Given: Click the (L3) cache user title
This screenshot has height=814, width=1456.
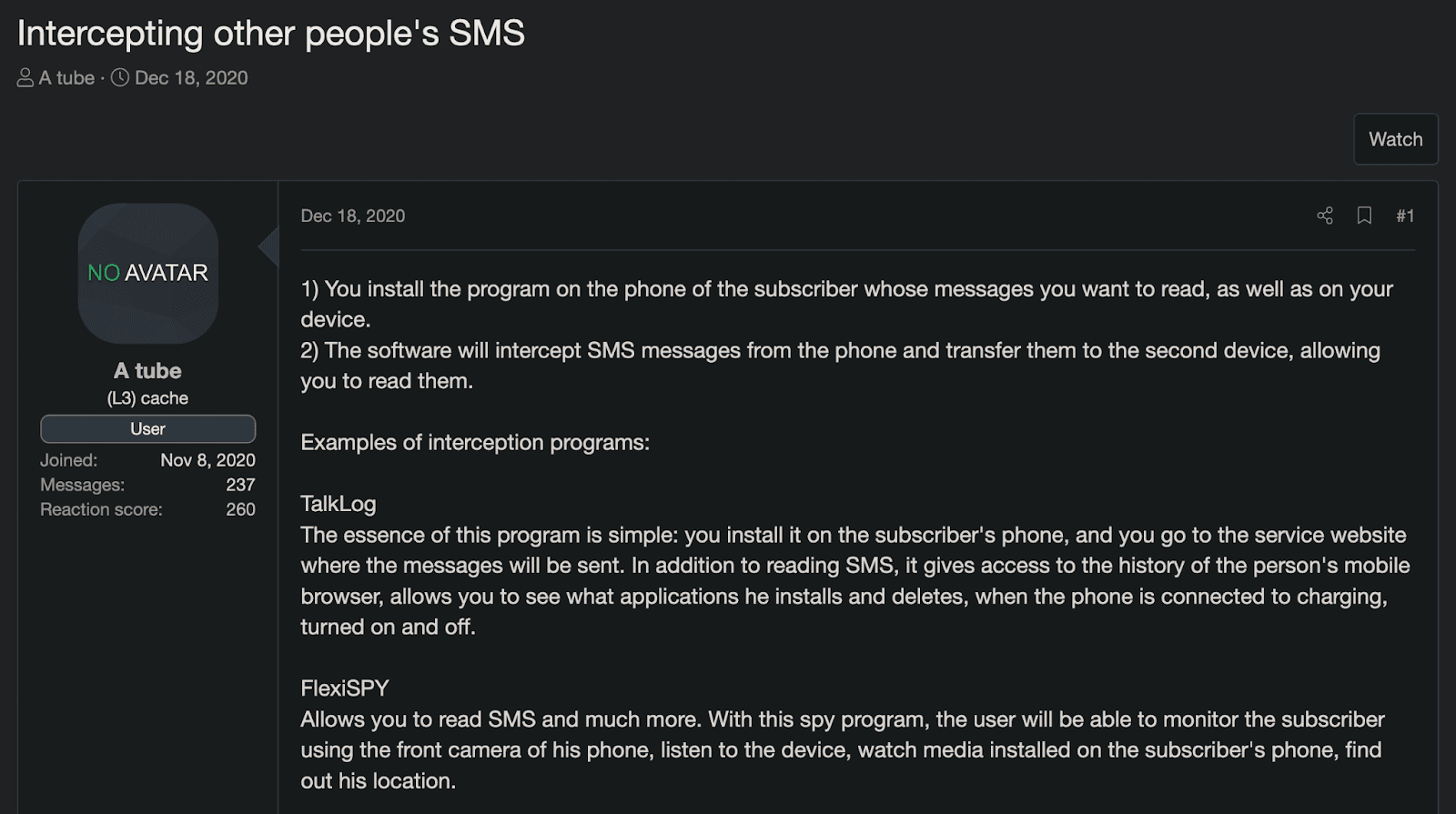Looking at the screenshot, I should coord(147,398).
